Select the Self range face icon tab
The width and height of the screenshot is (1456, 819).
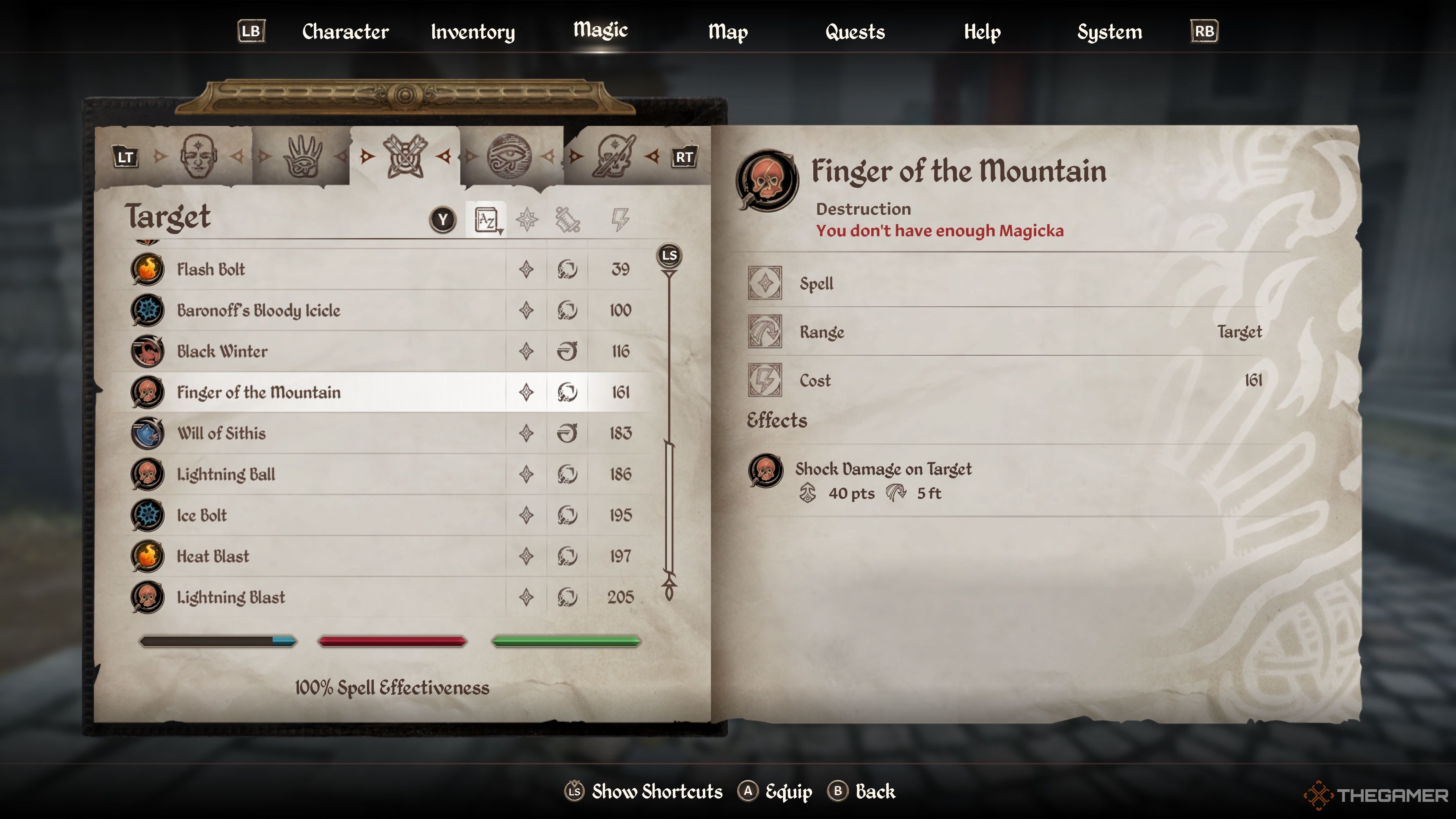coord(198,156)
